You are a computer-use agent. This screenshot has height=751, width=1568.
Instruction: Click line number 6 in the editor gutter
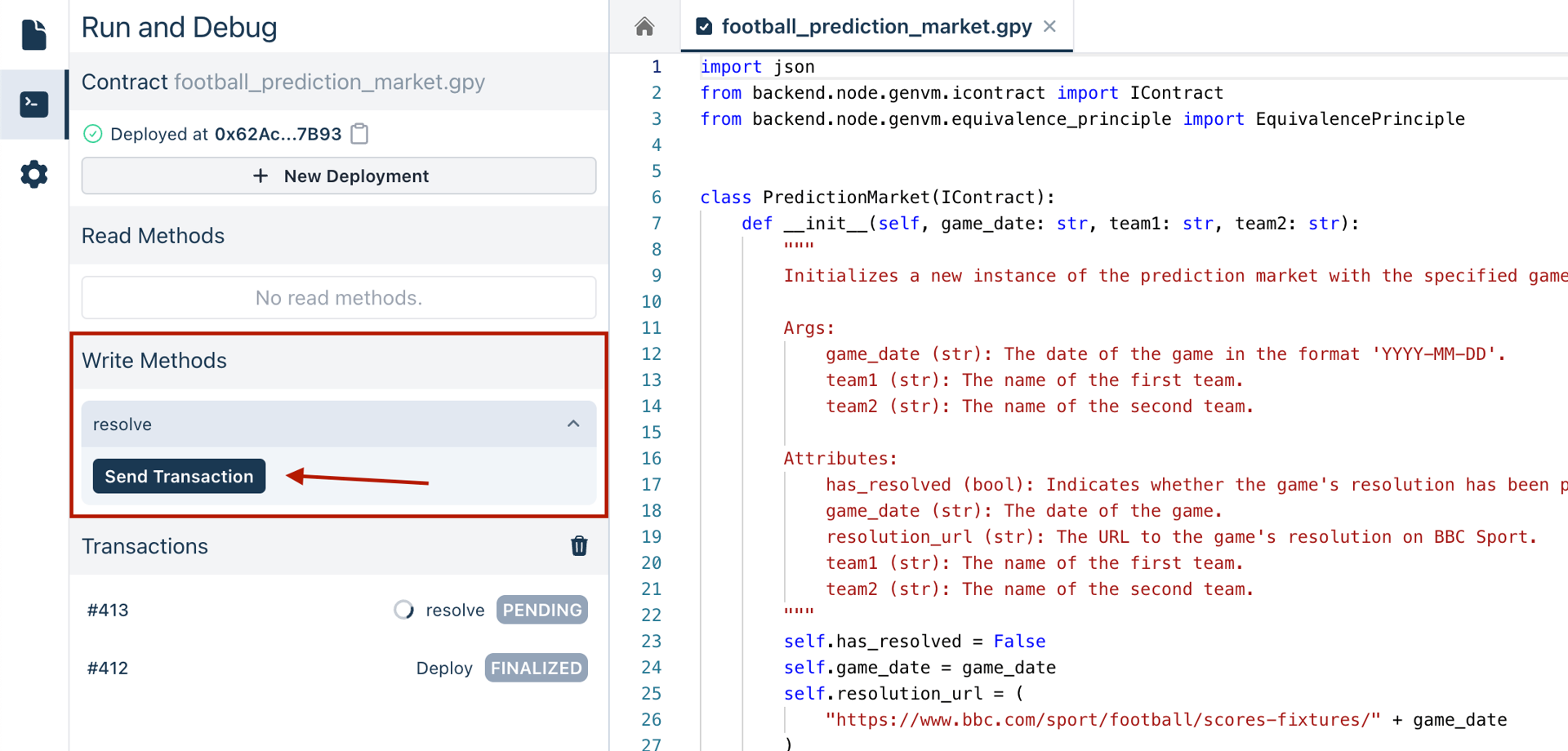click(x=656, y=198)
